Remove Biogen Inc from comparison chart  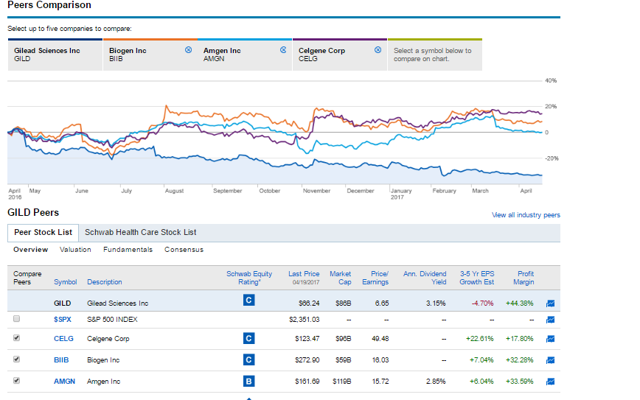tap(188, 50)
